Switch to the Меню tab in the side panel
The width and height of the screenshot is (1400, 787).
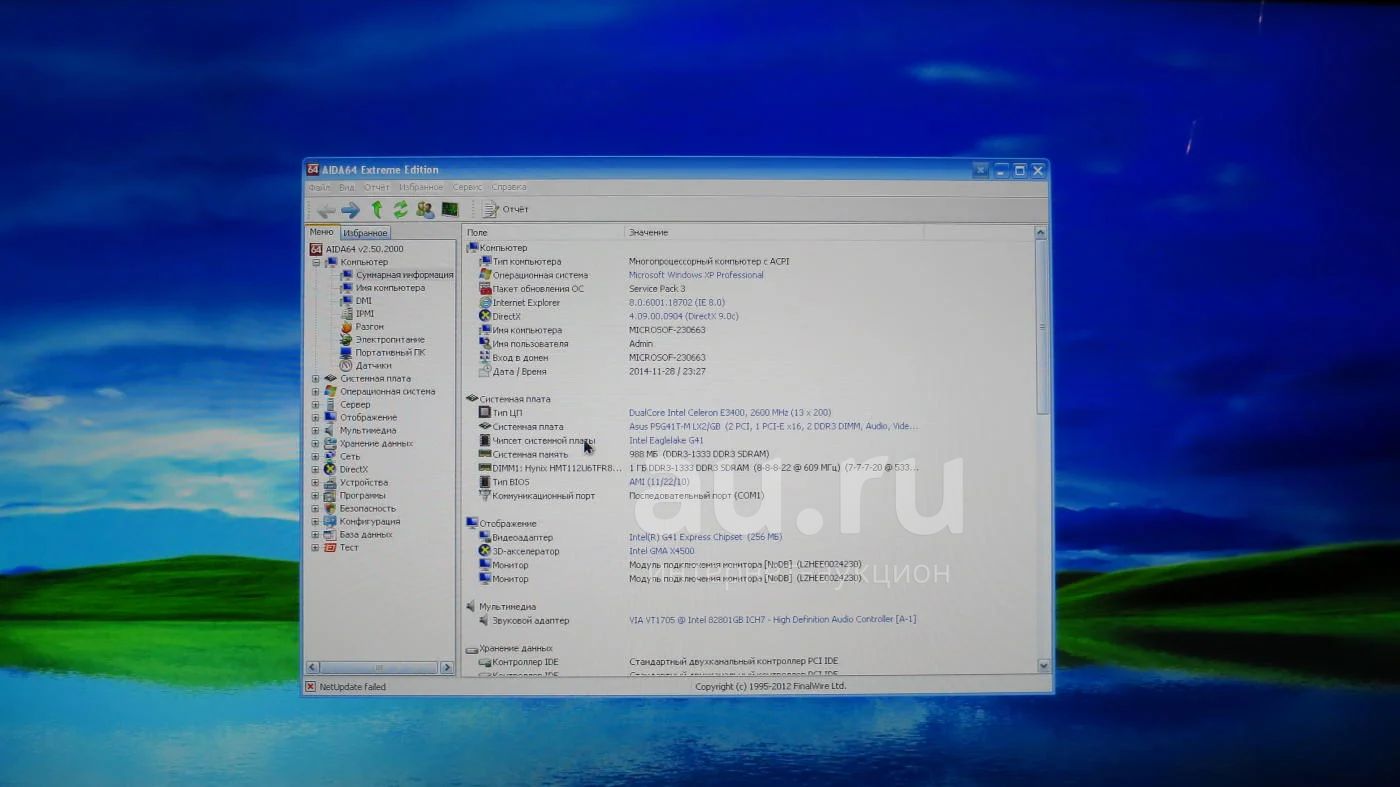[322, 232]
